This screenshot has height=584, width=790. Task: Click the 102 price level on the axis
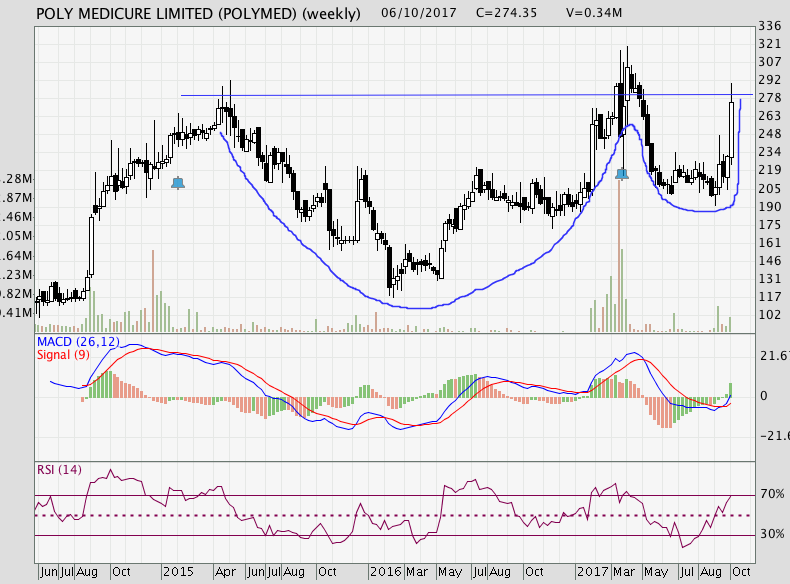(769, 314)
